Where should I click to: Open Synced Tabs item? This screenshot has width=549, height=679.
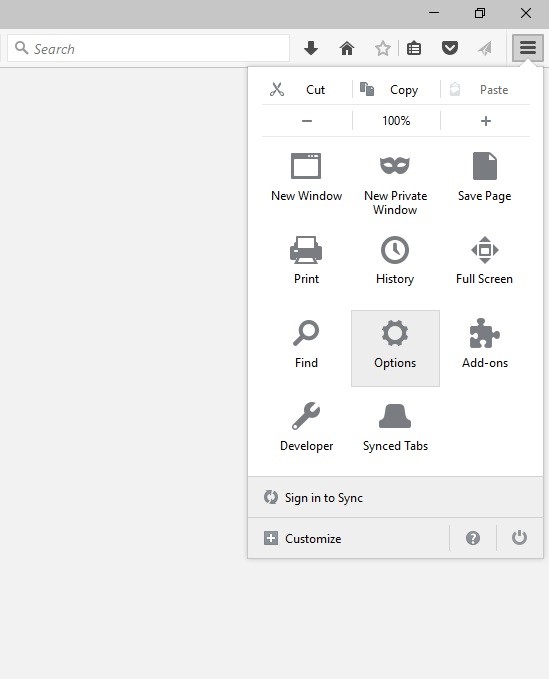click(395, 428)
